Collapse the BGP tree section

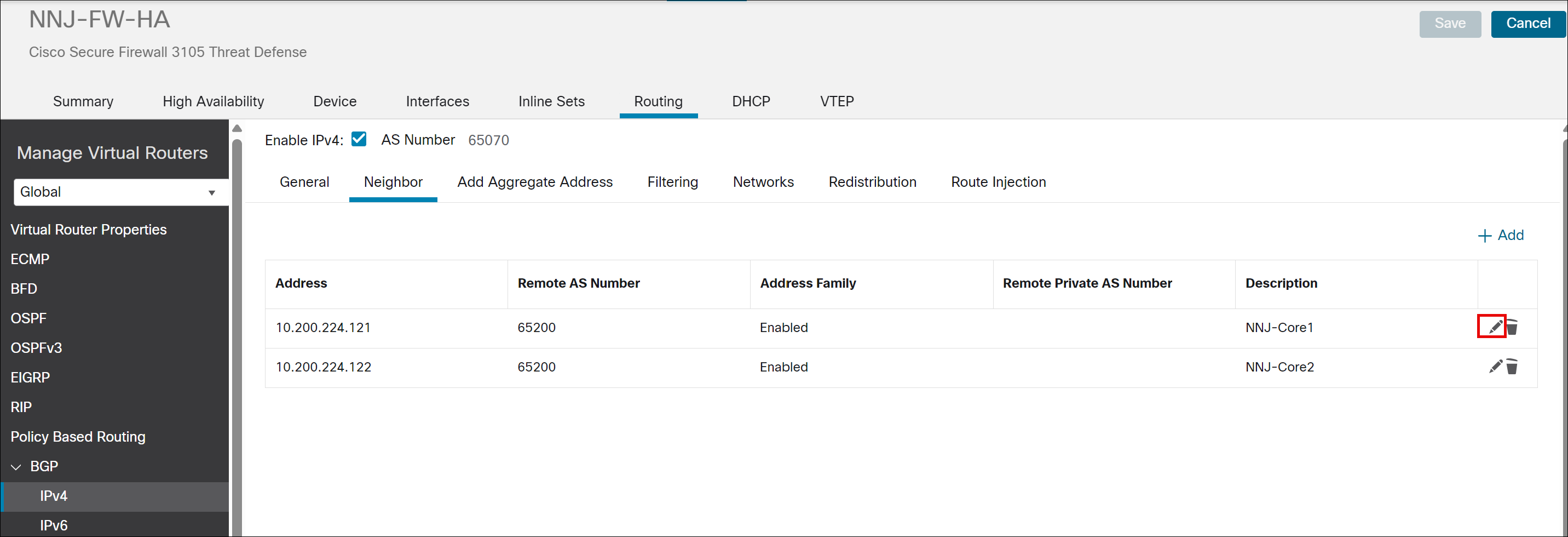tap(16, 467)
